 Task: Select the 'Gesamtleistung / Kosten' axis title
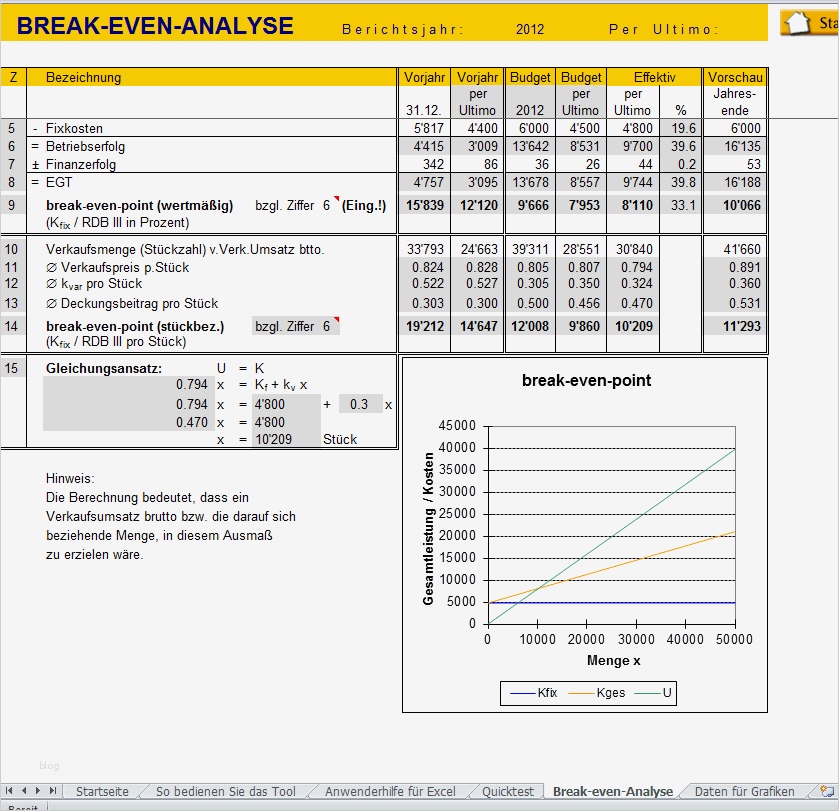click(x=428, y=529)
